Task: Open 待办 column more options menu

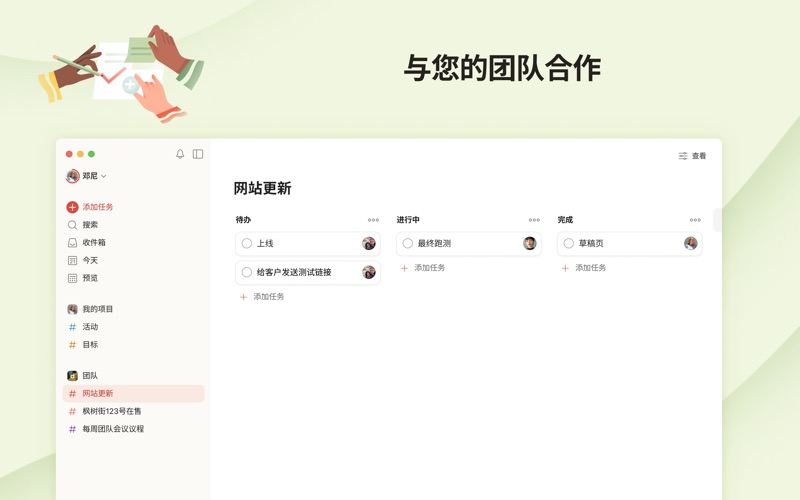Action: point(373,220)
